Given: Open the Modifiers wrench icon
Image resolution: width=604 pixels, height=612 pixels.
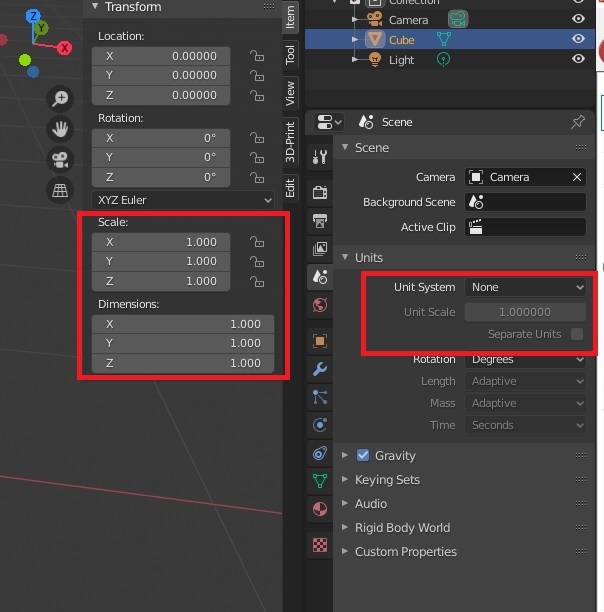Looking at the screenshot, I should [320, 369].
